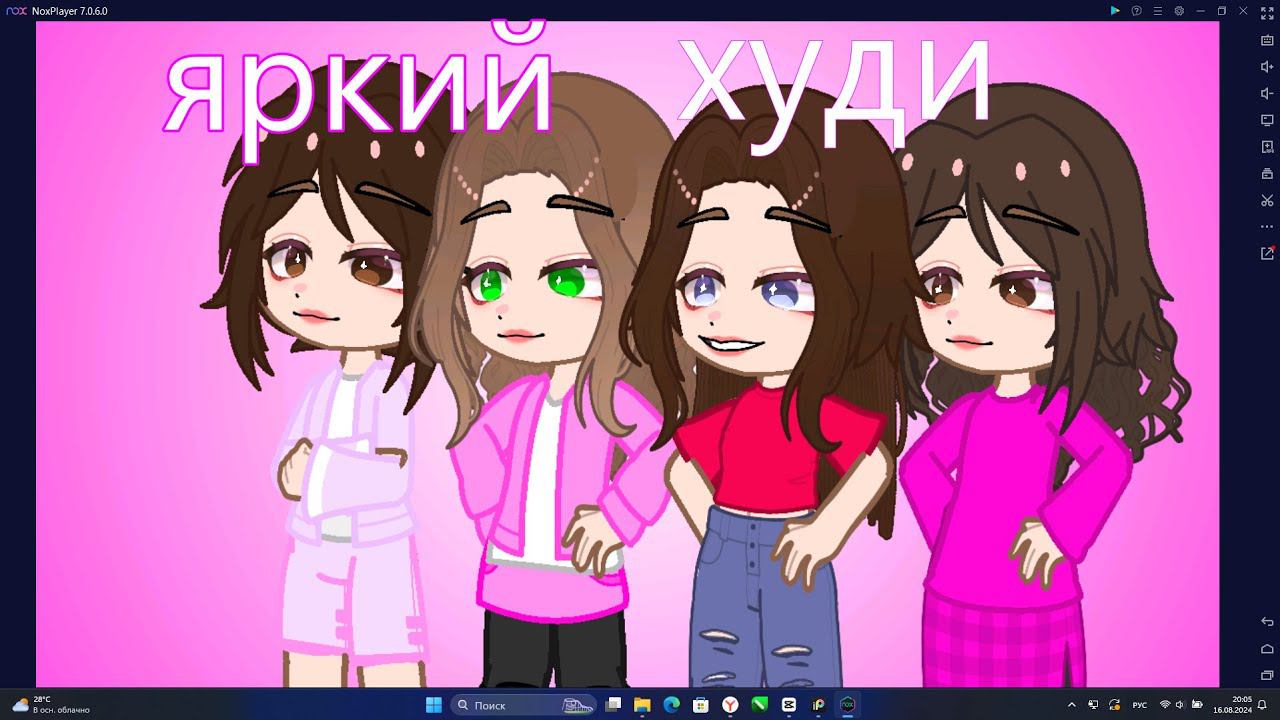
Task: Switch keyboard language via РУС indicator
Action: 1140,705
